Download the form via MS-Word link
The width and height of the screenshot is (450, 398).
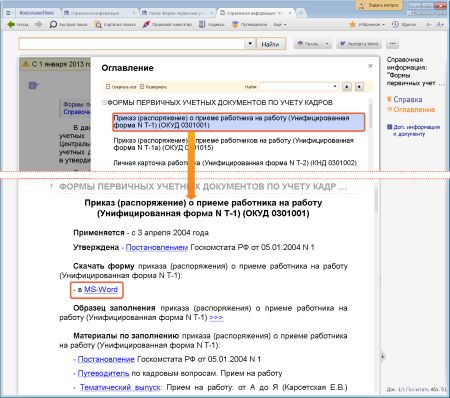(x=101, y=289)
